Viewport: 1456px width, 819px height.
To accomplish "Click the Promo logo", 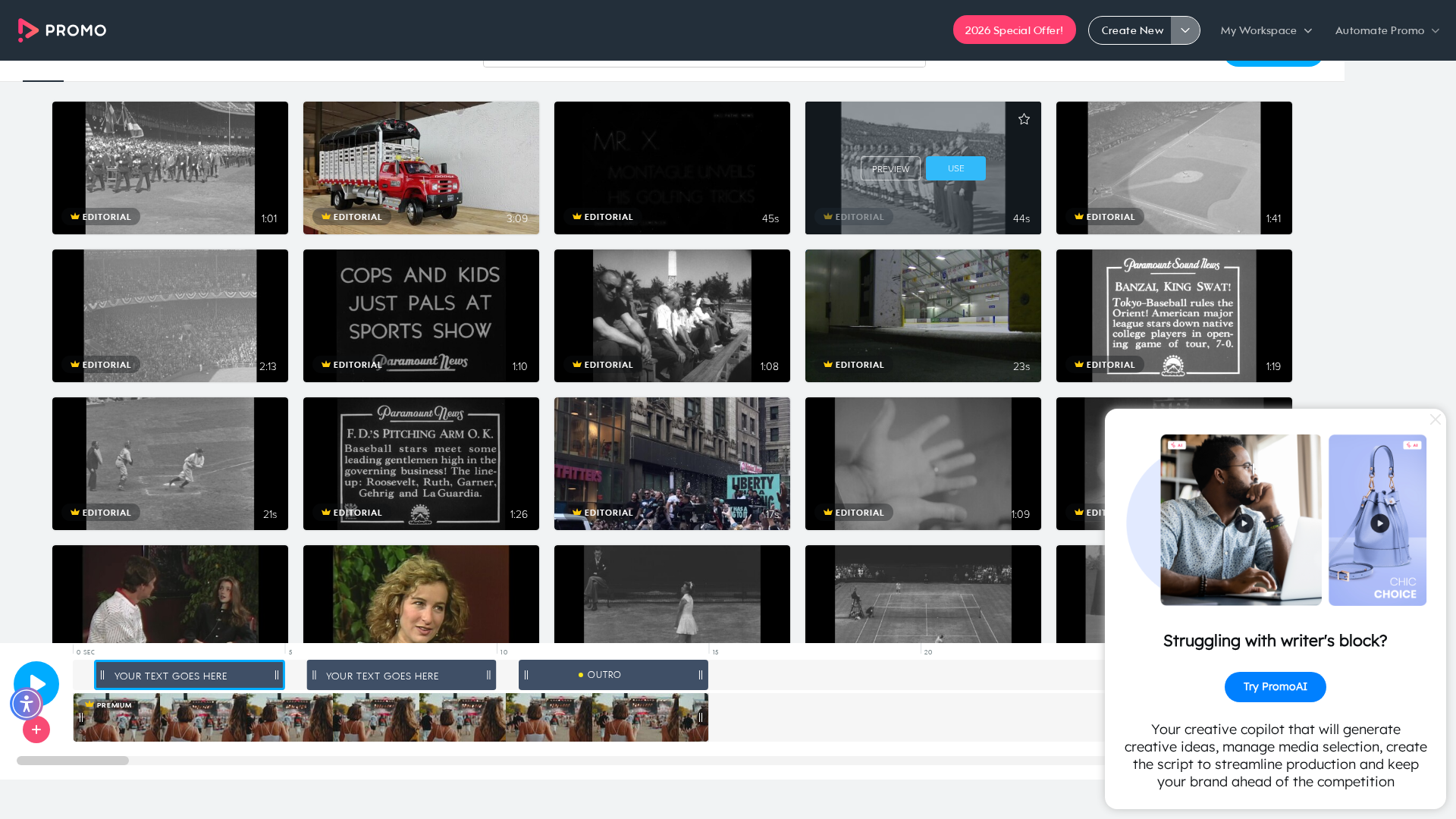I will point(62,30).
